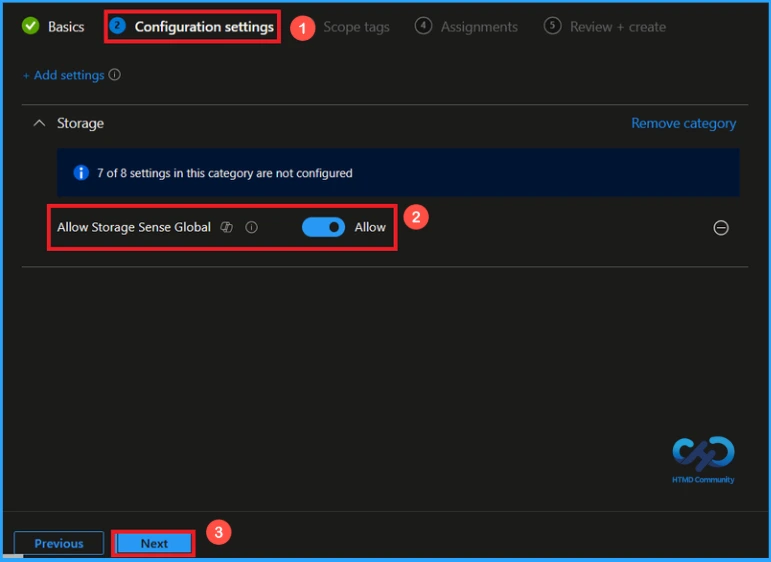Click Remove category link
Image resolution: width=771 pixels, height=562 pixels.
(683, 123)
